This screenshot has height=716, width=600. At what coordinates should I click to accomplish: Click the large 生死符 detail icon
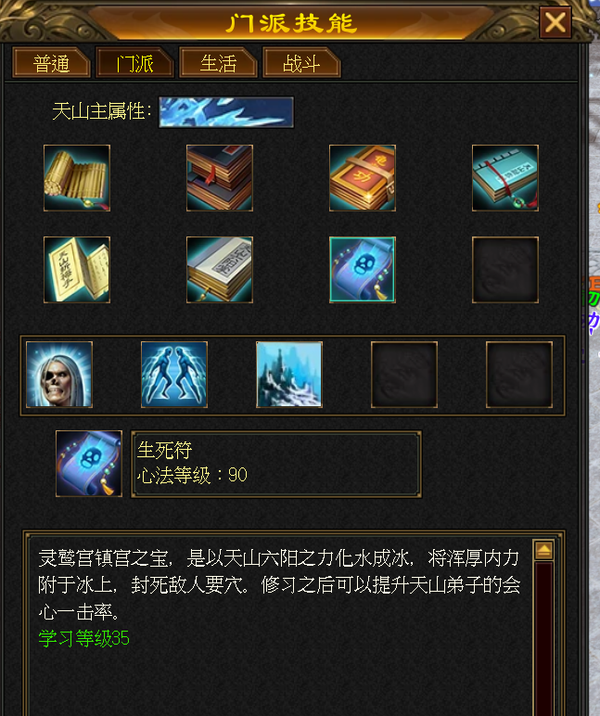[x=89, y=463]
